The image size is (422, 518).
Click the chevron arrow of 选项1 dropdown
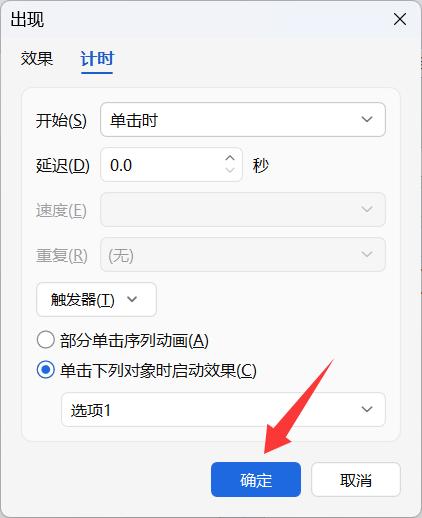367,409
